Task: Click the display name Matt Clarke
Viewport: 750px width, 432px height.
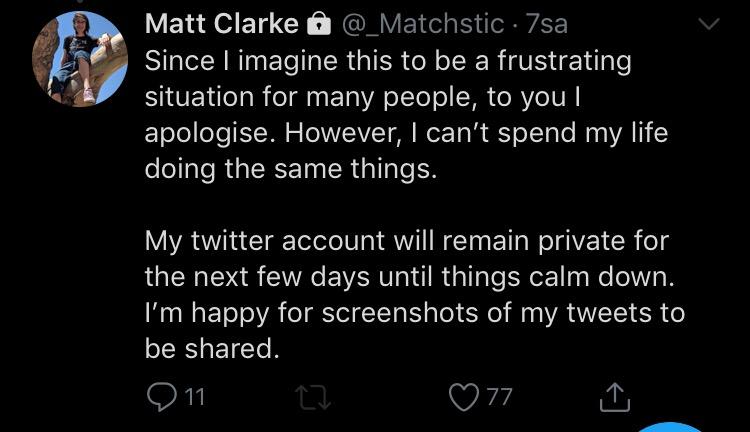Action: [222, 23]
